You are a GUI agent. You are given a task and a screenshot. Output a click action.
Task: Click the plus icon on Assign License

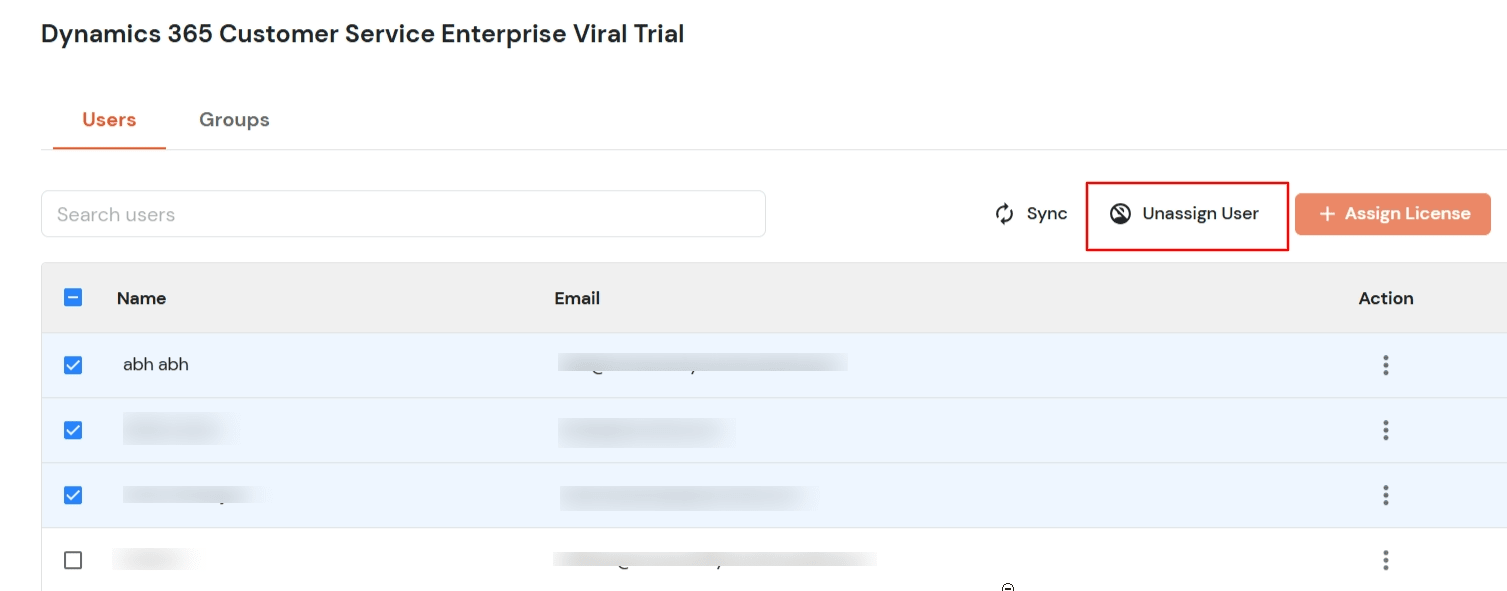[x=1327, y=213]
